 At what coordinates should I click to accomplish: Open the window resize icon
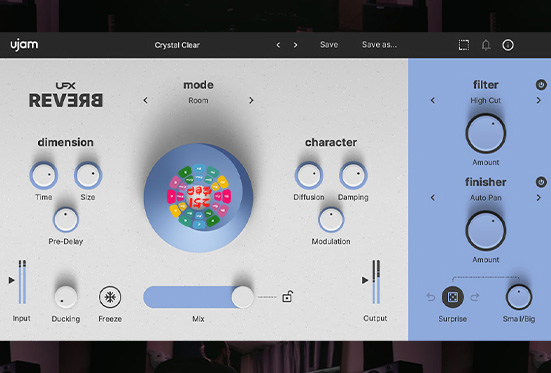point(464,45)
